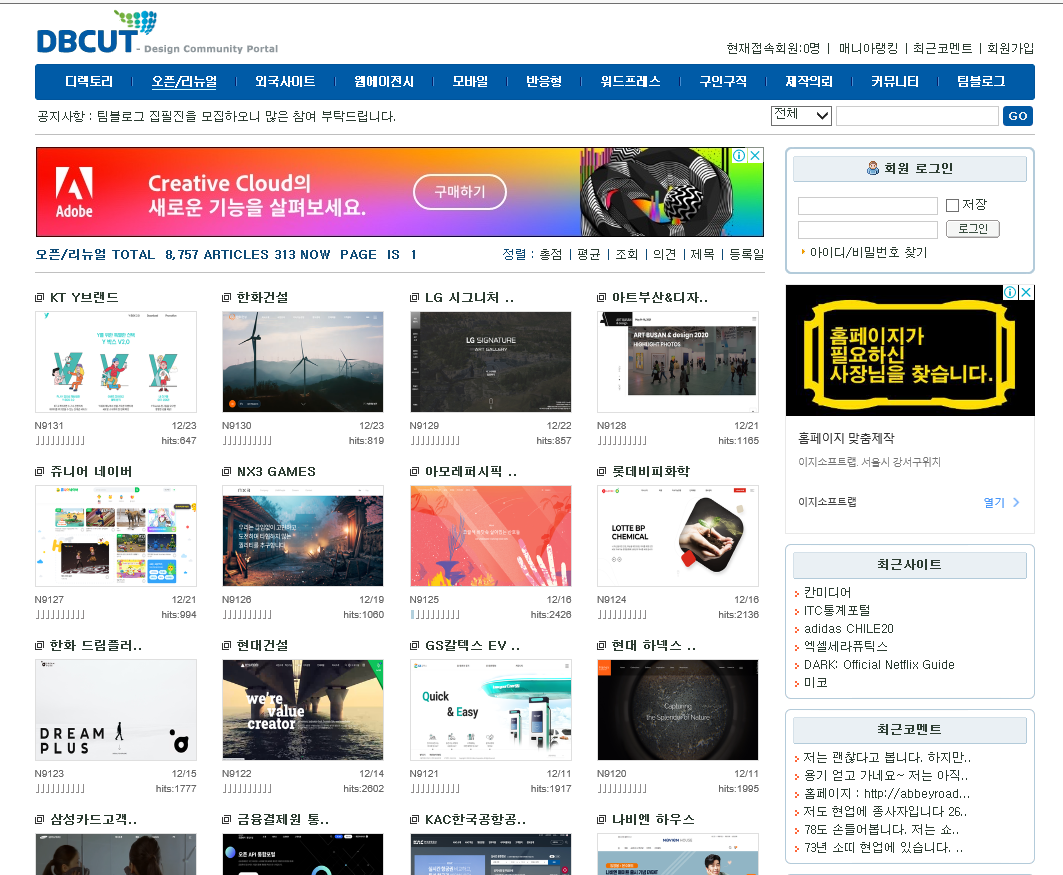Image resolution: width=1063 pixels, height=875 pixels.
Task: Click the login password input field
Action: pos(868,230)
